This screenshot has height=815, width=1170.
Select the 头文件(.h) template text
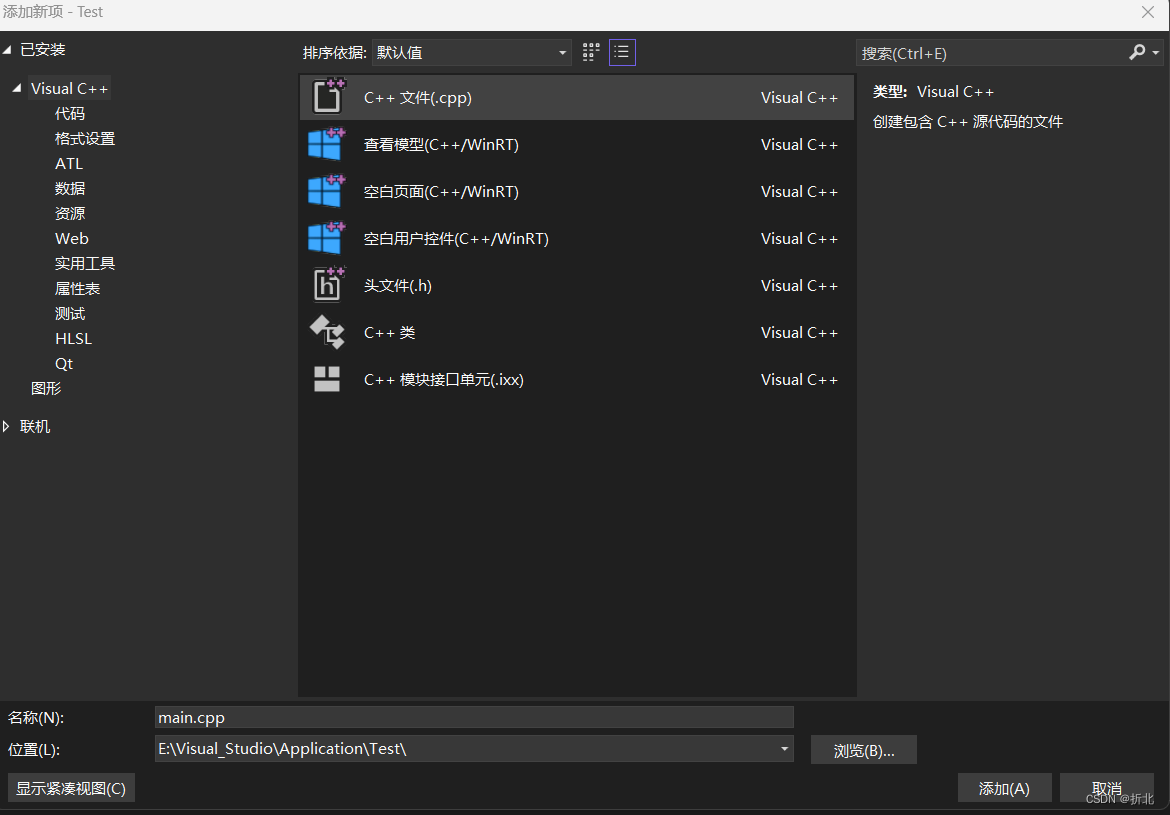coord(398,286)
